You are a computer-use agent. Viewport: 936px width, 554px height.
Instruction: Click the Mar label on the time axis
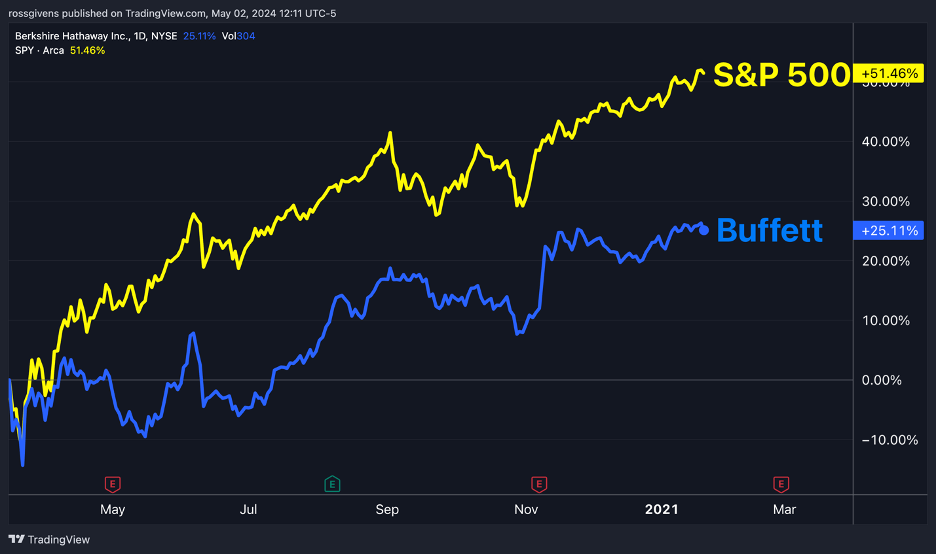(784, 509)
